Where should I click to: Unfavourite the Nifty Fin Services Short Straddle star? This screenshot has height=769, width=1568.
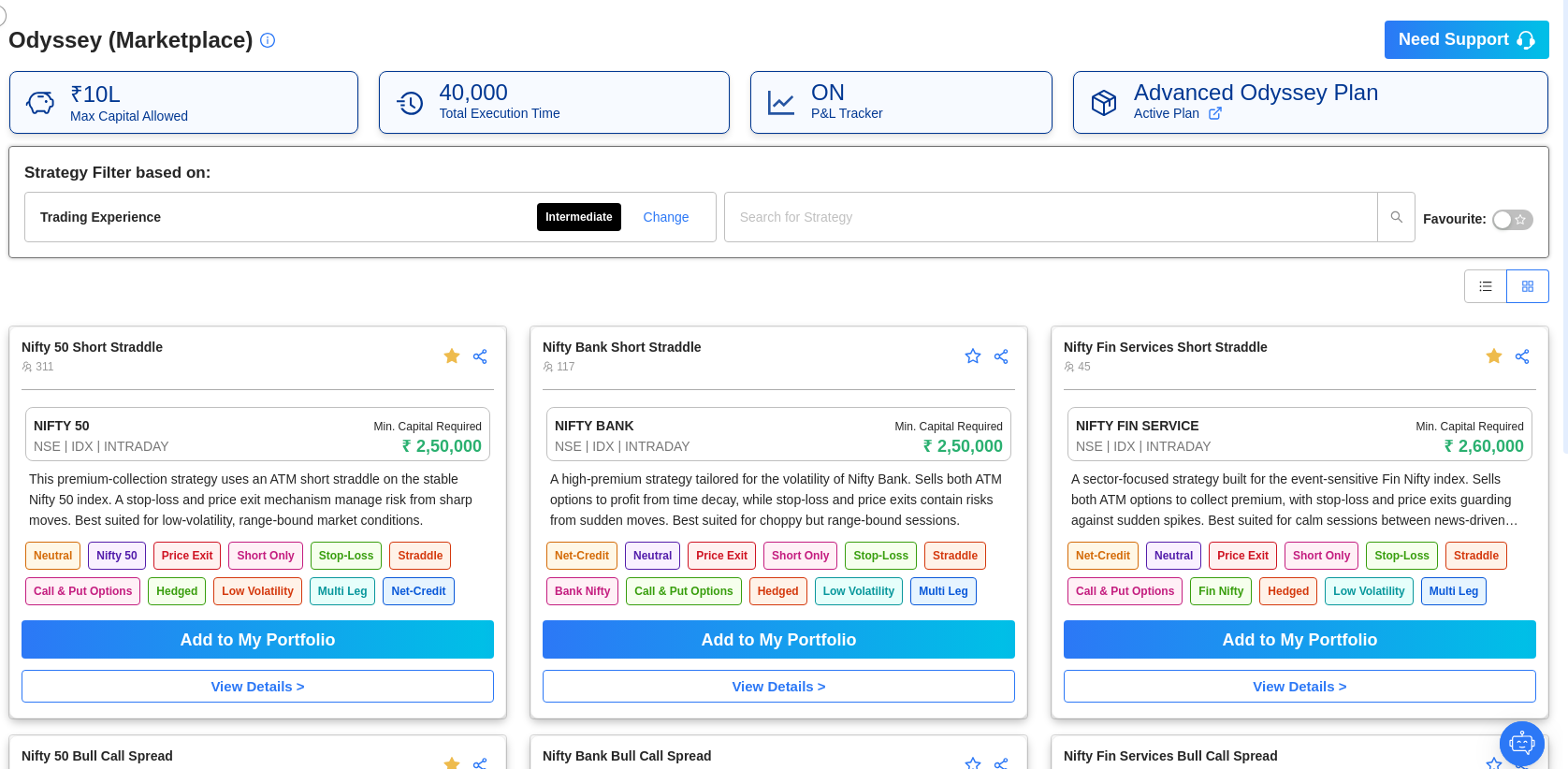(x=1494, y=356)
